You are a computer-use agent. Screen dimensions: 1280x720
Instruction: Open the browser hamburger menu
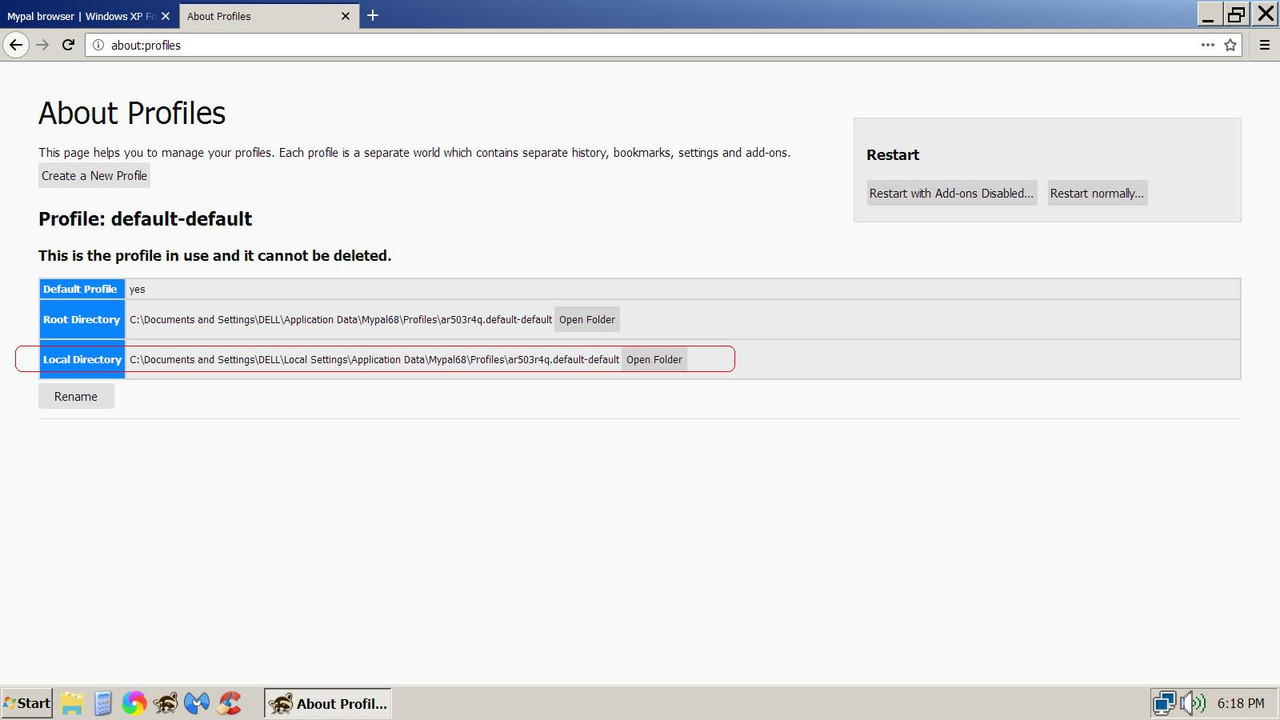click(1263, 45)
